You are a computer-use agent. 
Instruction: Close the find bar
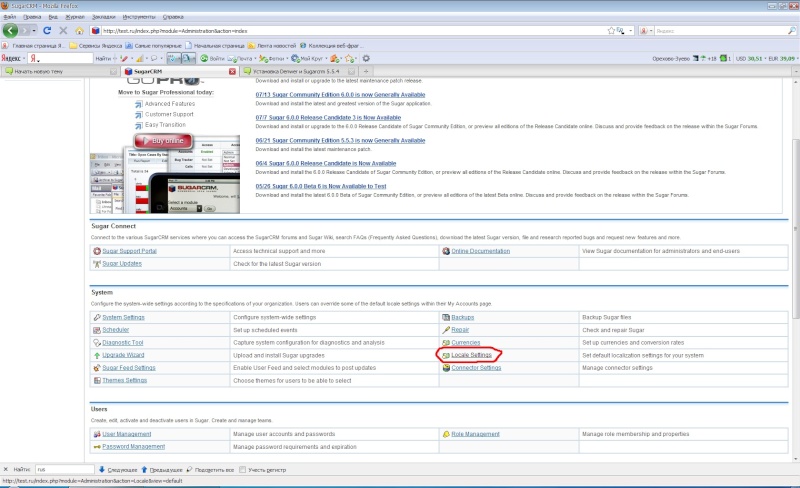[6, 470]
